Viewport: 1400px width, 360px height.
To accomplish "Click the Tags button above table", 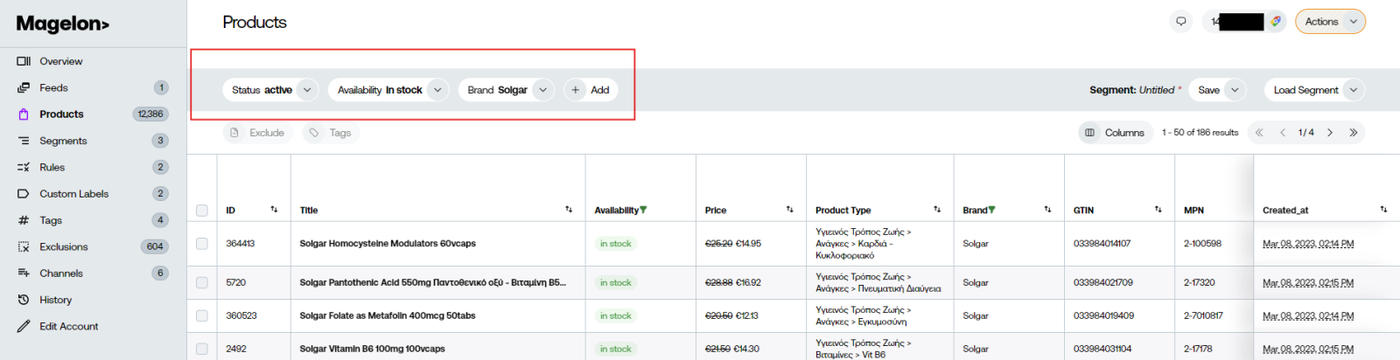I will (x=331, y=132).
